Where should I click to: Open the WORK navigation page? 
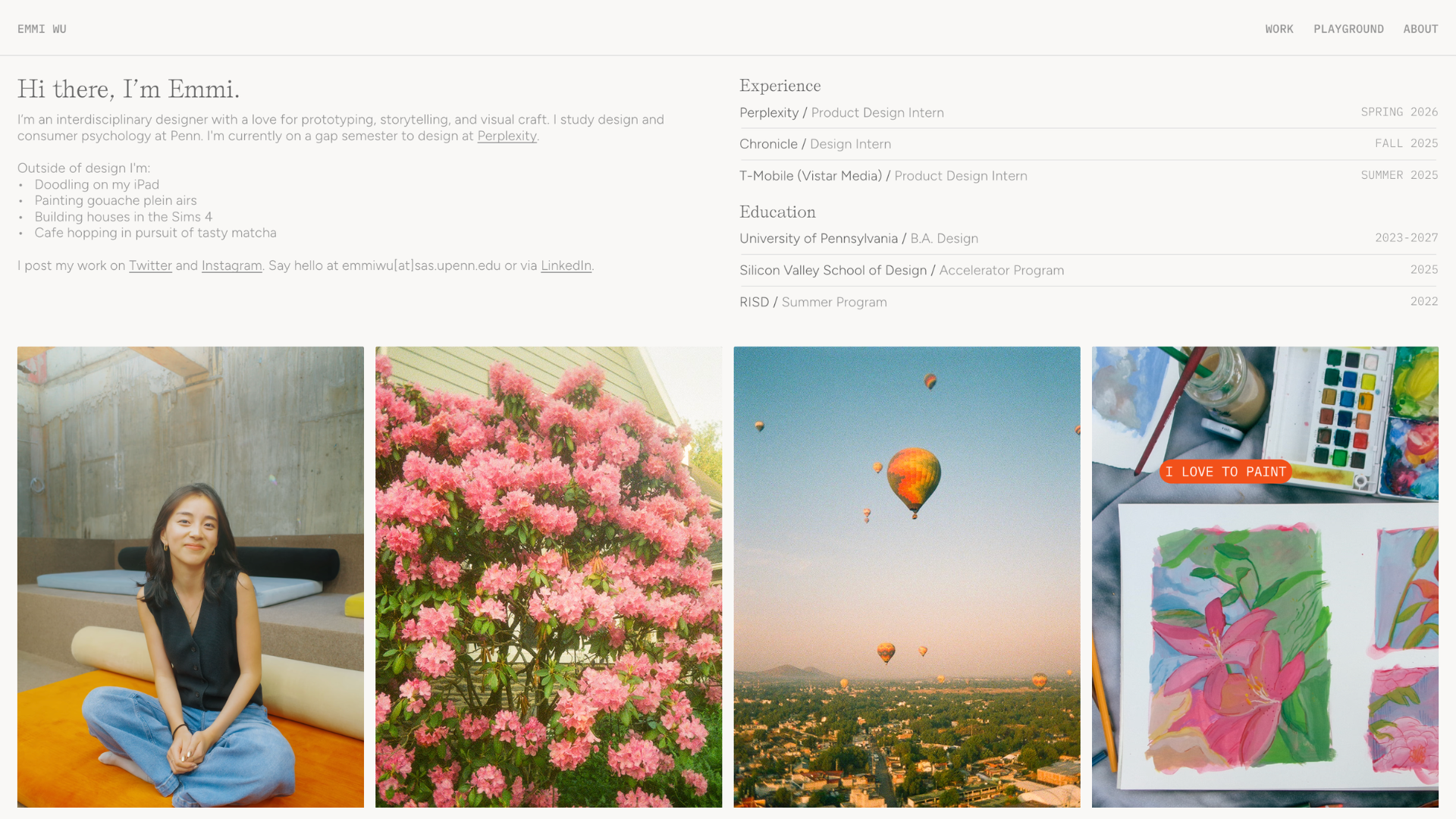pos(1279,29)
